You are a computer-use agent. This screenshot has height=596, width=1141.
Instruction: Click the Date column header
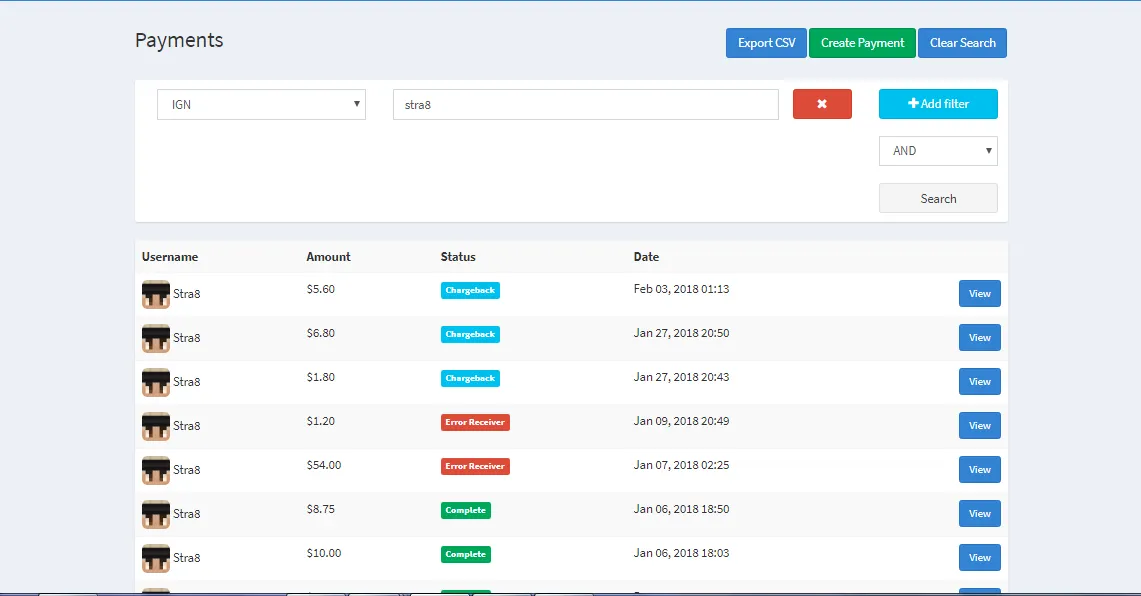(x=646, y=257)
